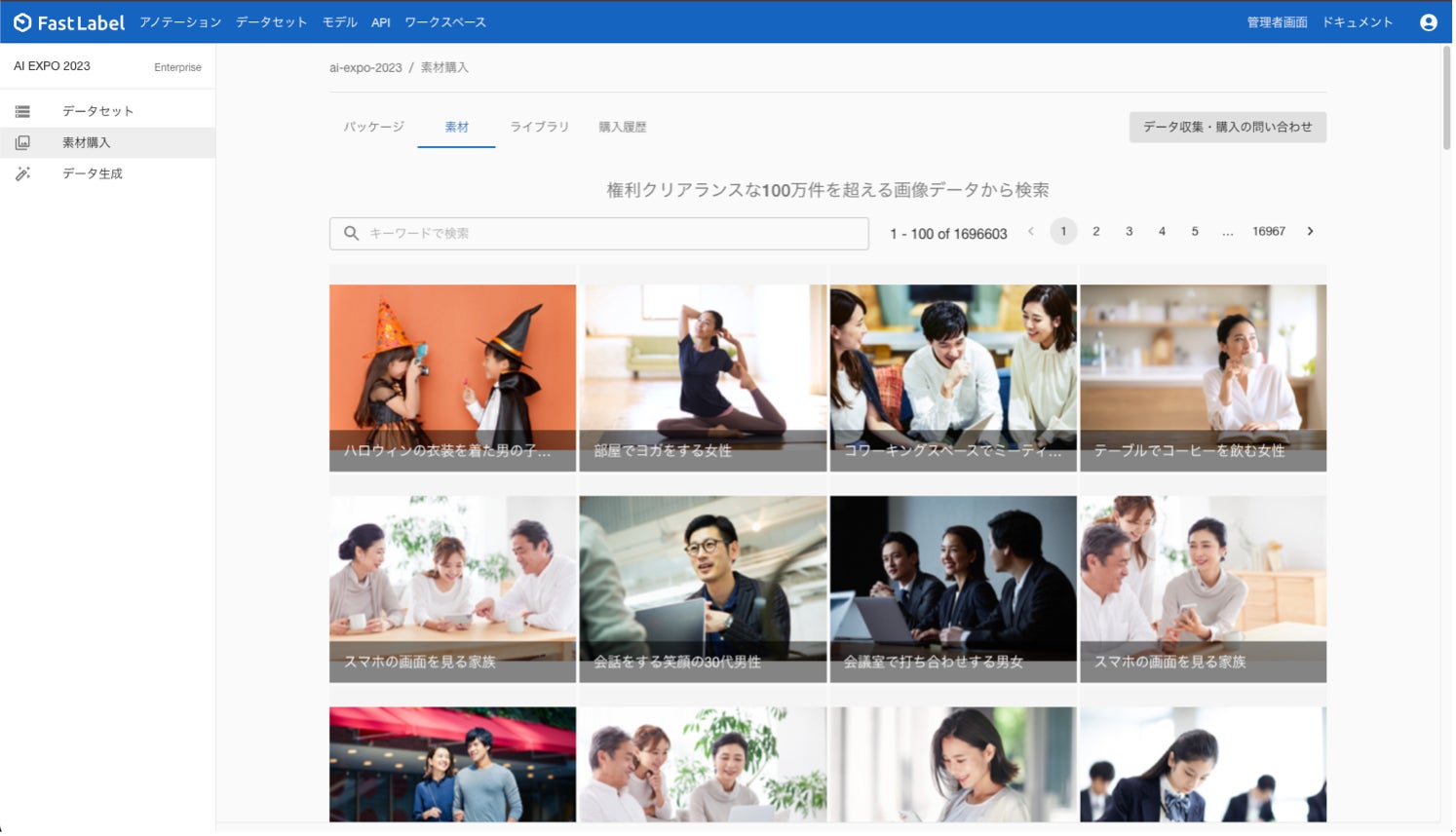Click the magnifying glass search icon
The width and height of the screenshot is (1456, 836).
tap(352, 234)
